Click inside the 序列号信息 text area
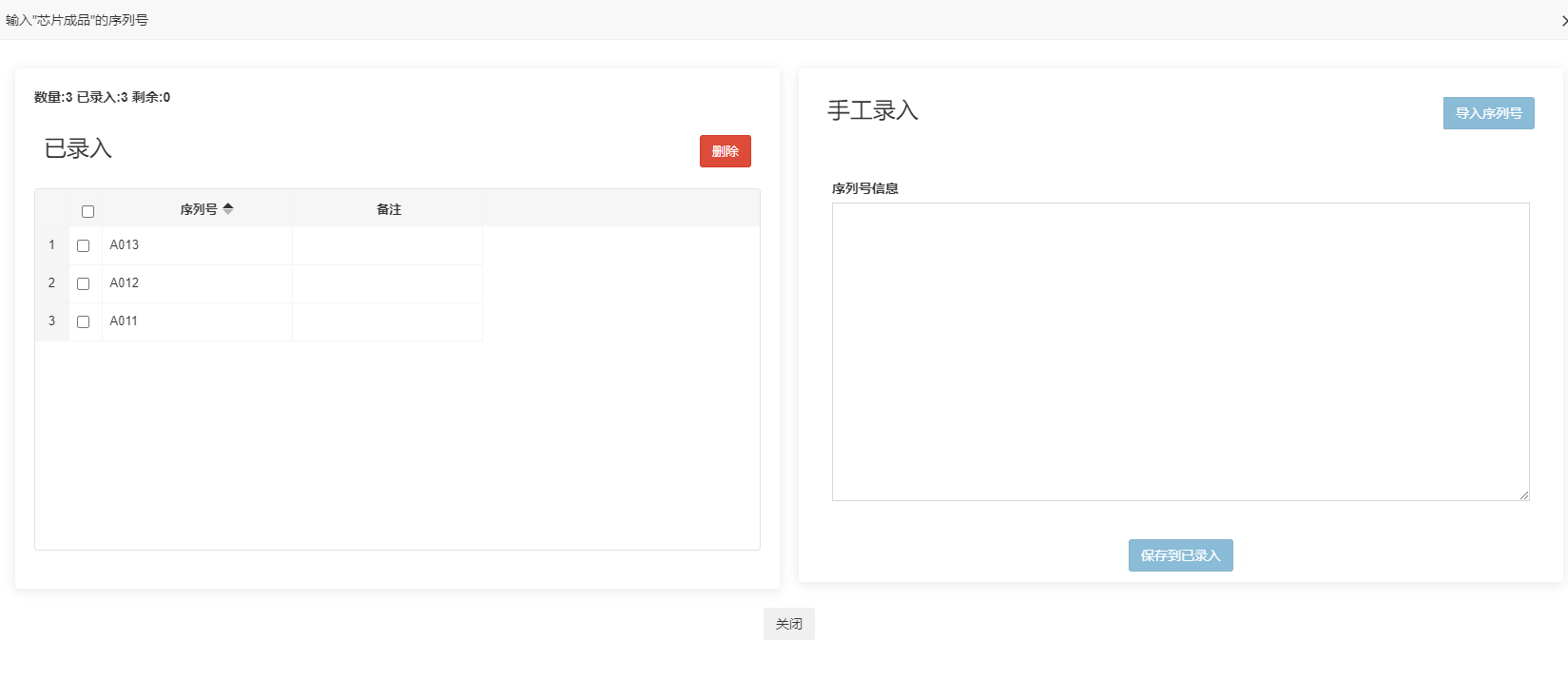Screen dimensions: 1568x699 point(1181,352)
